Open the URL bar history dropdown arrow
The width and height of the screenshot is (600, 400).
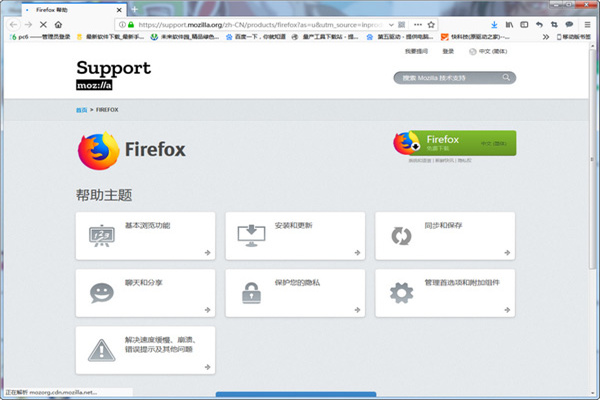click(391, 24)
